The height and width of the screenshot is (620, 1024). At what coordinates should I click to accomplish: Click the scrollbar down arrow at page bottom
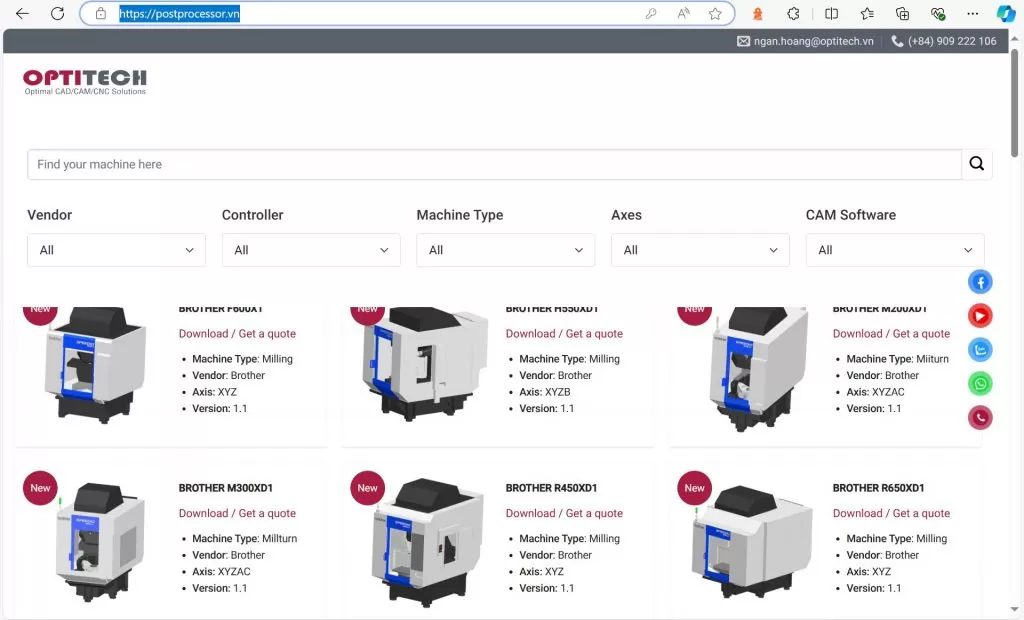click(1014, 610)
